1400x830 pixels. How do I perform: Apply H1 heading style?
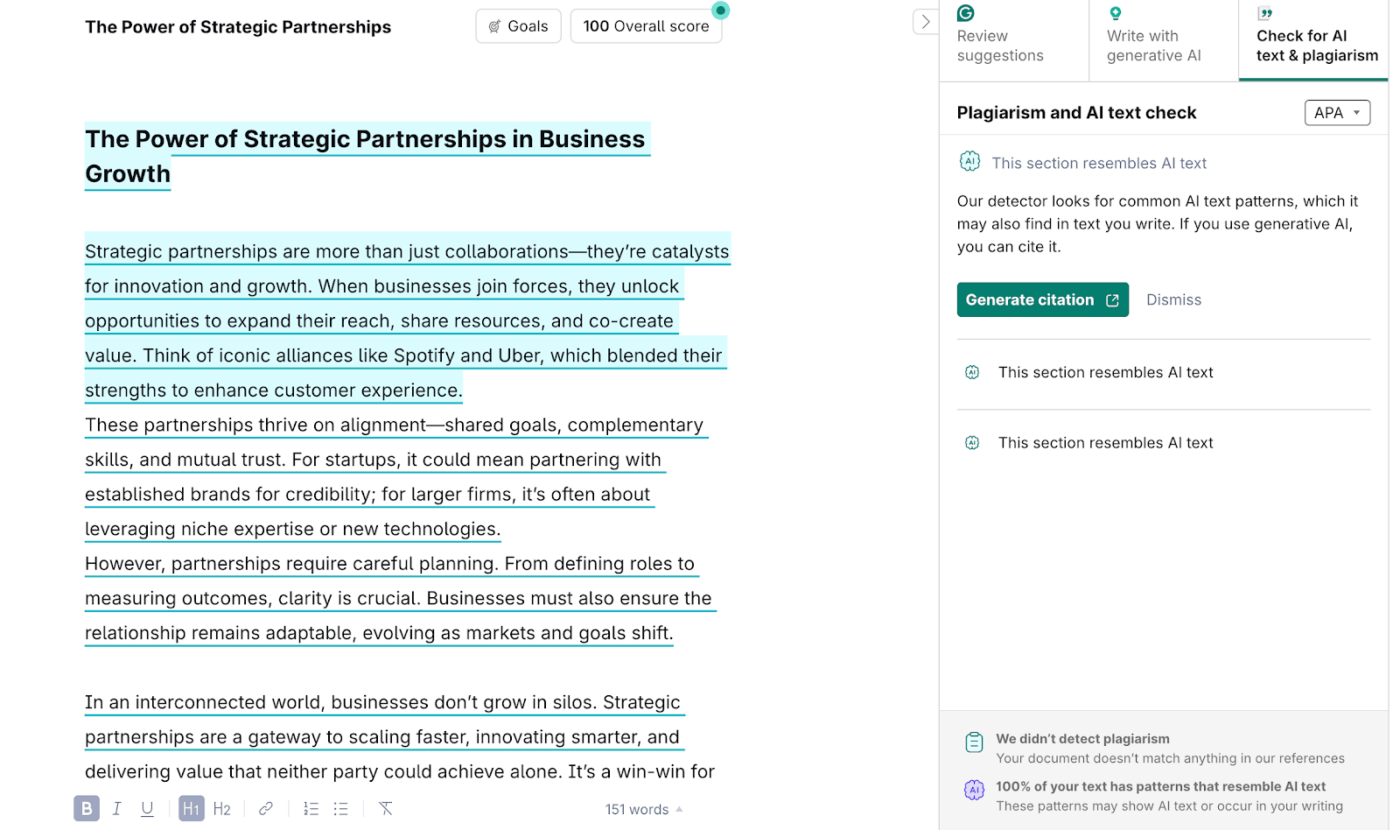pos(191,809)
